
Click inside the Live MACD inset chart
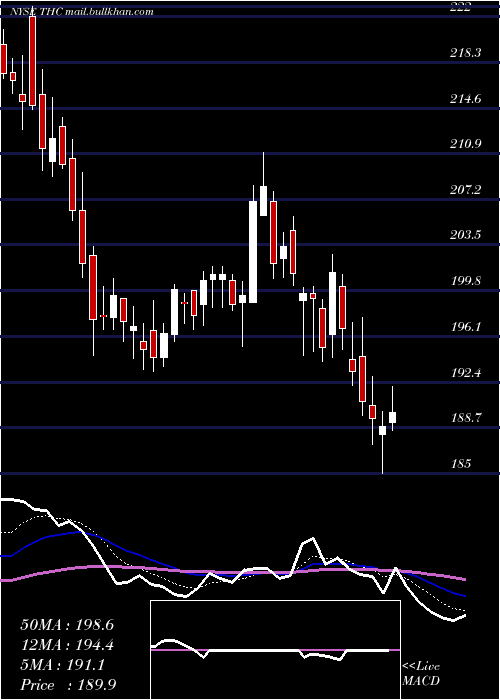pyautogui.click(x=275, y=650)
